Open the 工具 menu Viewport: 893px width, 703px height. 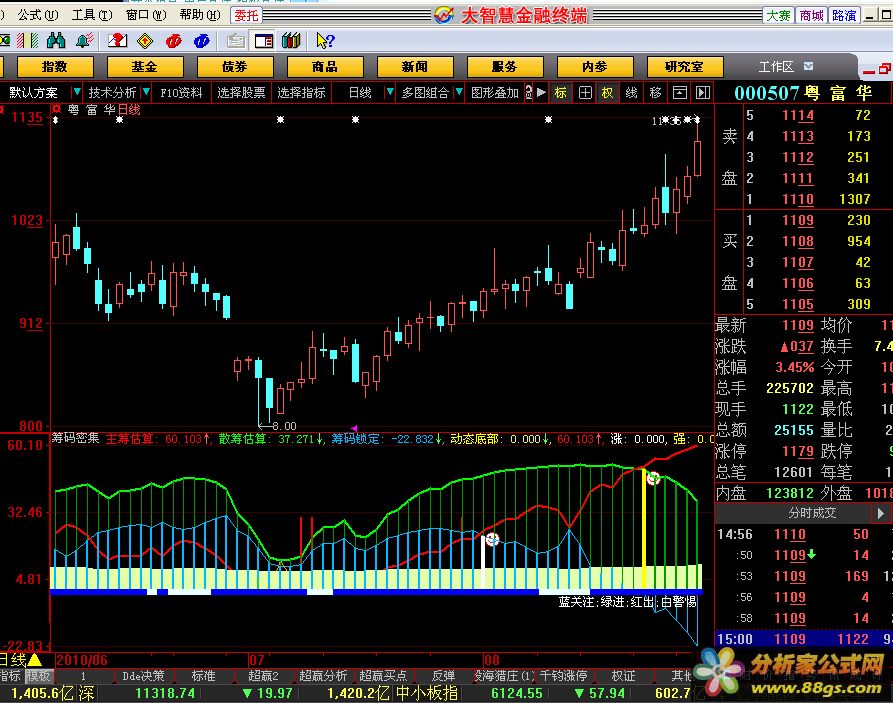[92, 15]
